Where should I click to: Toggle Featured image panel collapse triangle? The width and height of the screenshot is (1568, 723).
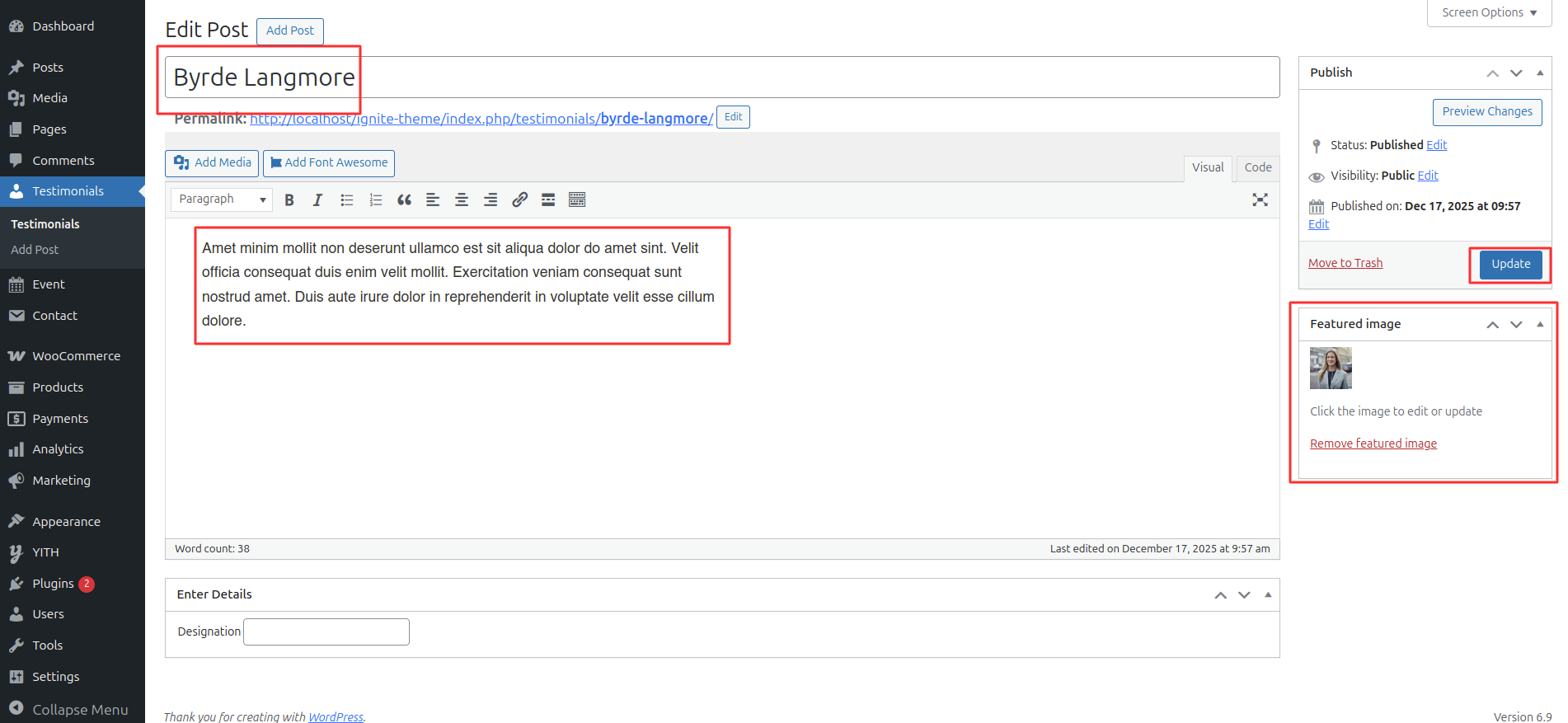tap(1540, 324)
